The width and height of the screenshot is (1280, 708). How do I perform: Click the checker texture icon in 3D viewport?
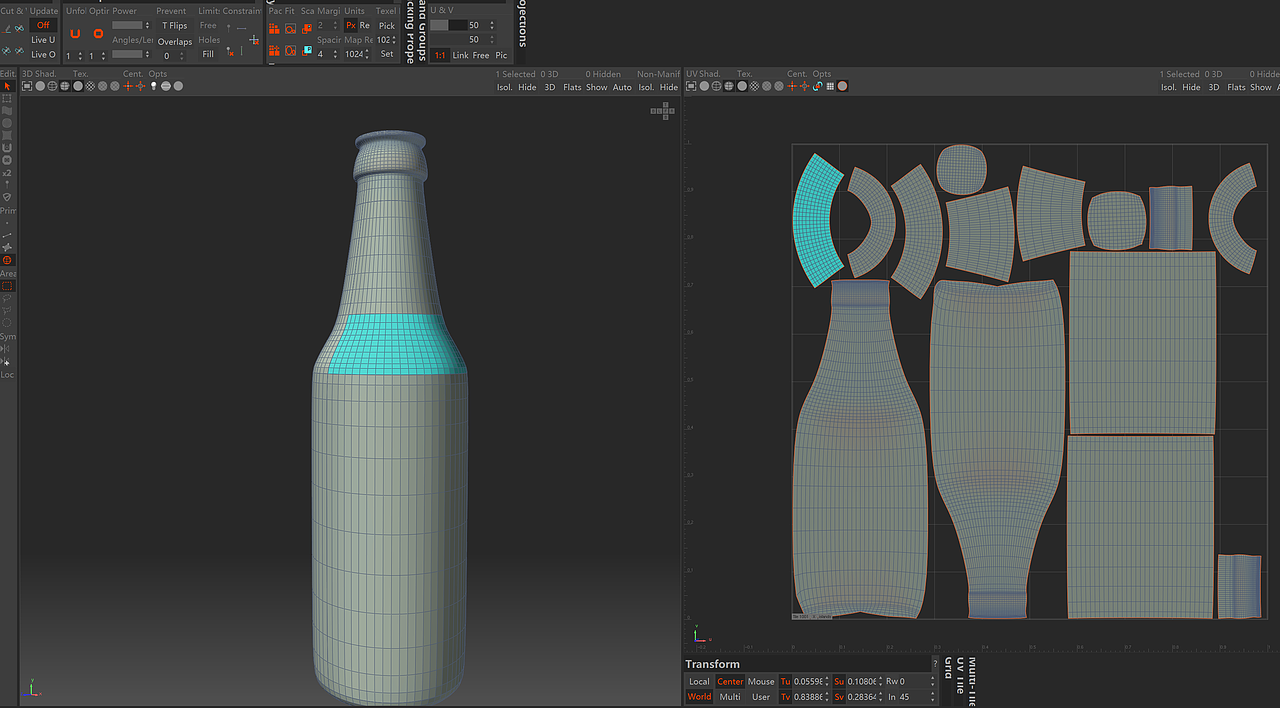pyautogui.click(x=90, y=86)
